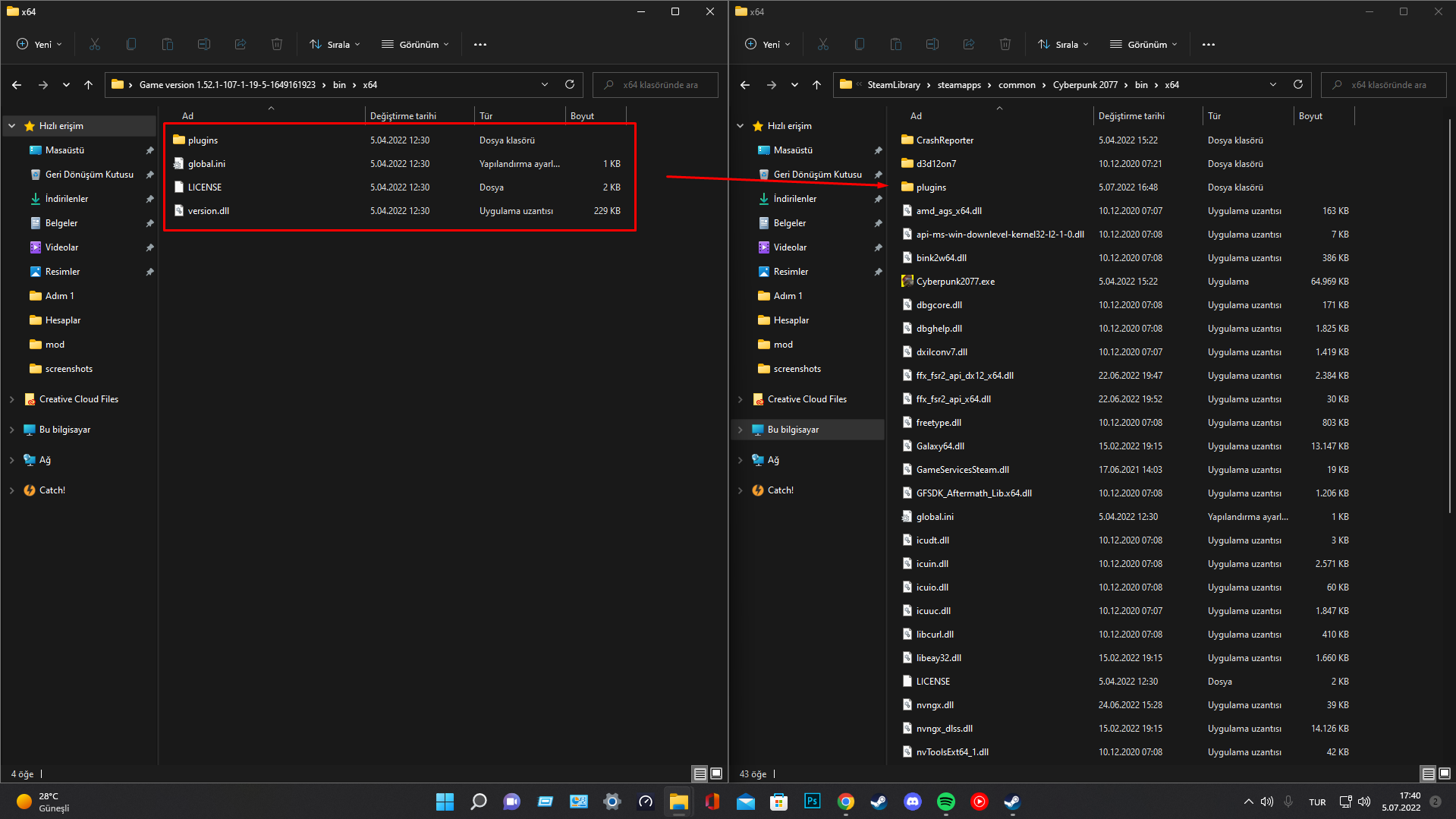1456x819 pixels.
Task: Click the Share icon in right window toolbar
Action: (969, 44)
